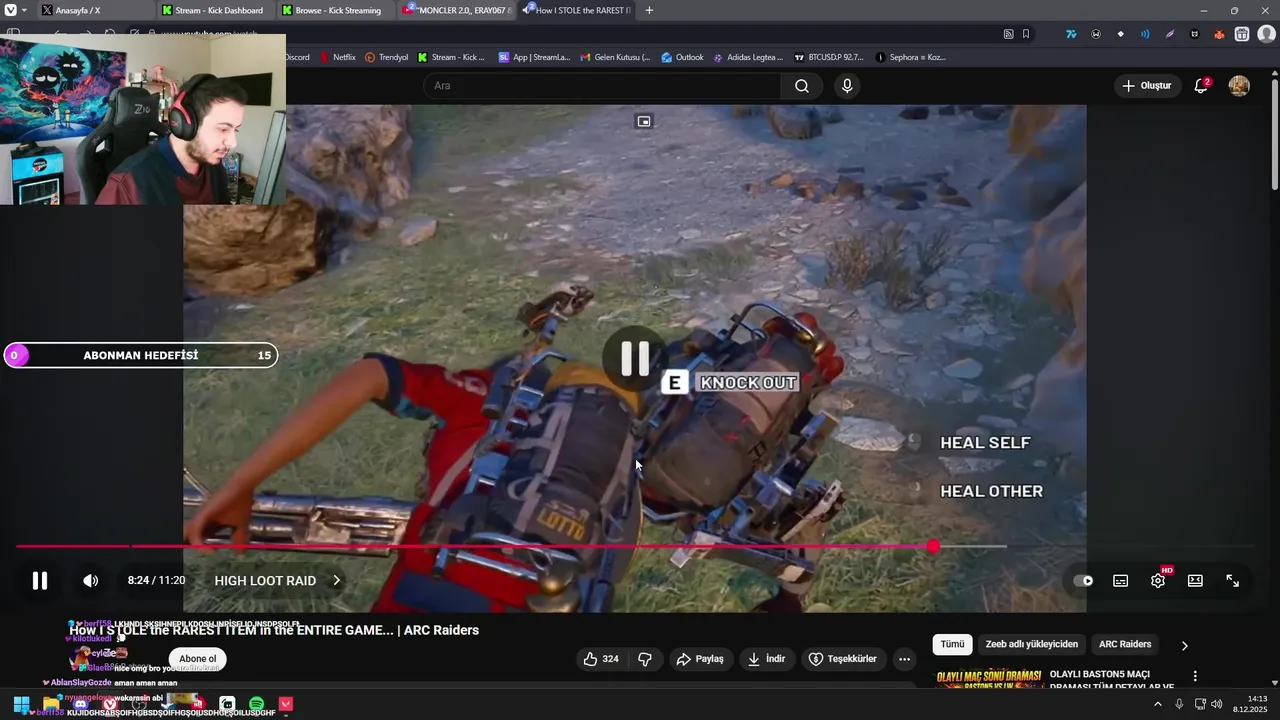Open reader view icon in the address bar
The height and width of the screenshot is (720, 1280).
click(1008, 34)
